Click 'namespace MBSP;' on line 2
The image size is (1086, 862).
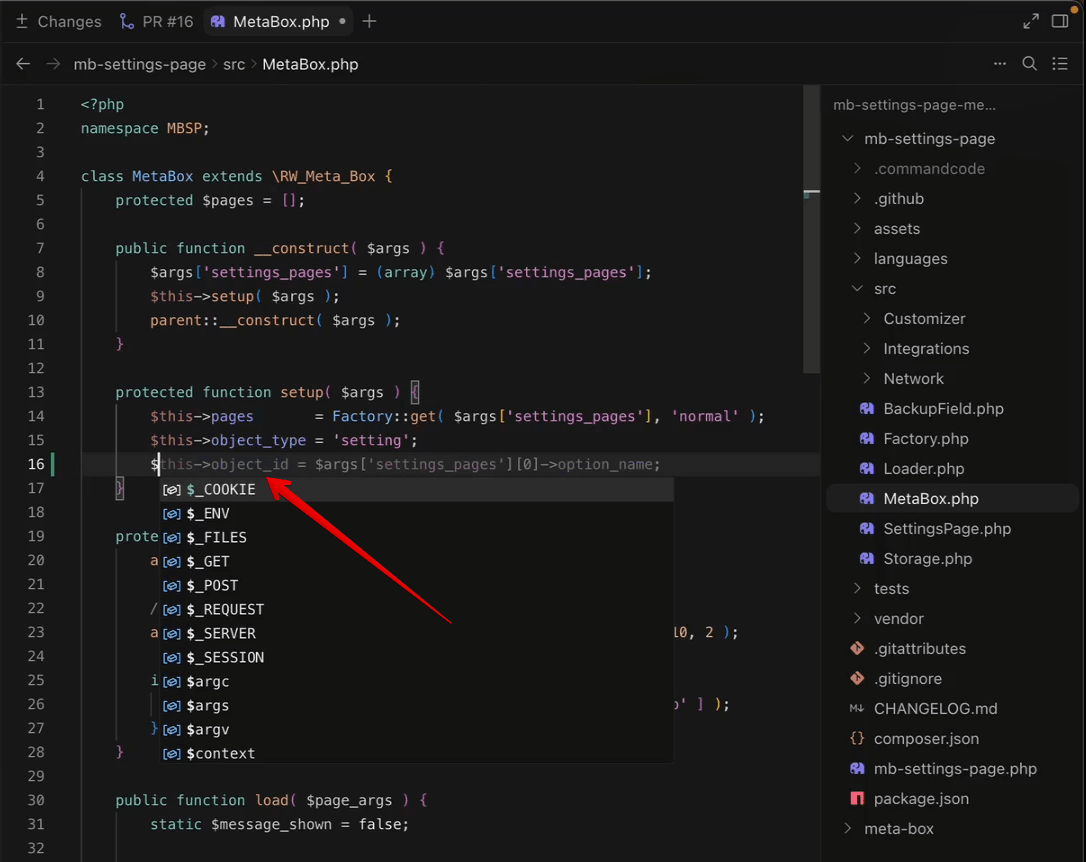click(145, 129)
